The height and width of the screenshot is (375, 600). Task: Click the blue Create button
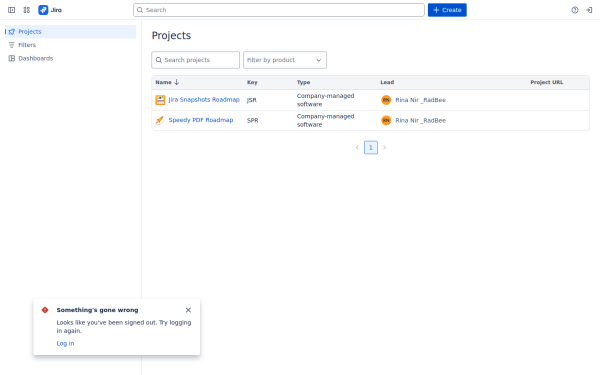447,10
